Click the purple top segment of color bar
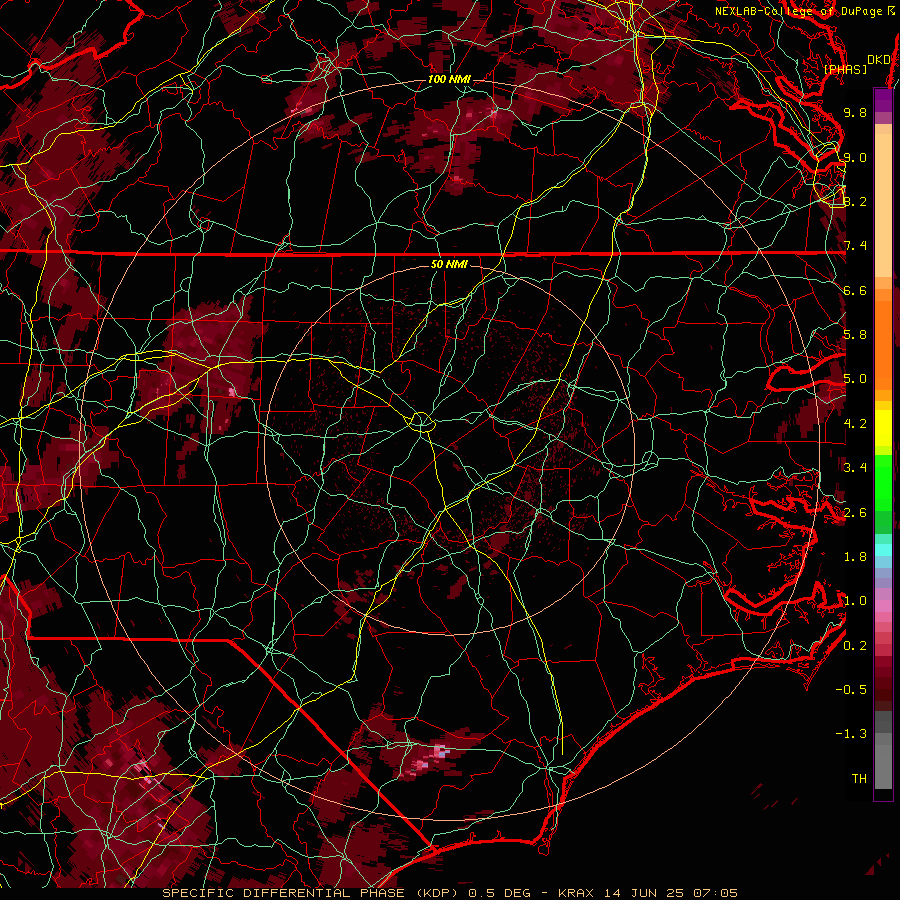Image resolution: width=900 pixels, height=900 pixels. tap(883, 100)
